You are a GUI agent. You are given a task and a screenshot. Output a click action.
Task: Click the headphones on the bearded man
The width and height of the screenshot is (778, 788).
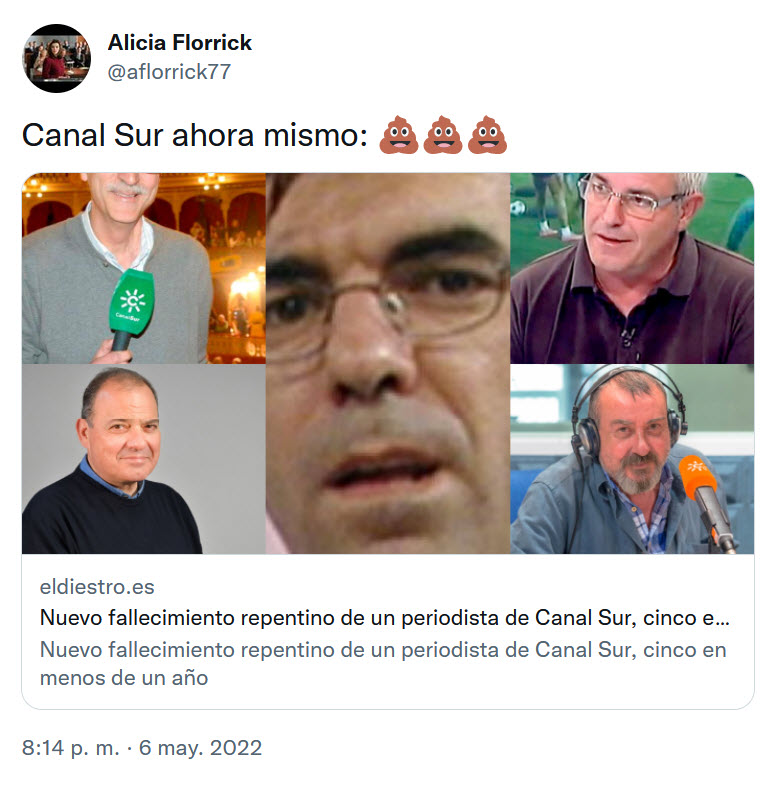pyautogui.click(x=629, y=412)
